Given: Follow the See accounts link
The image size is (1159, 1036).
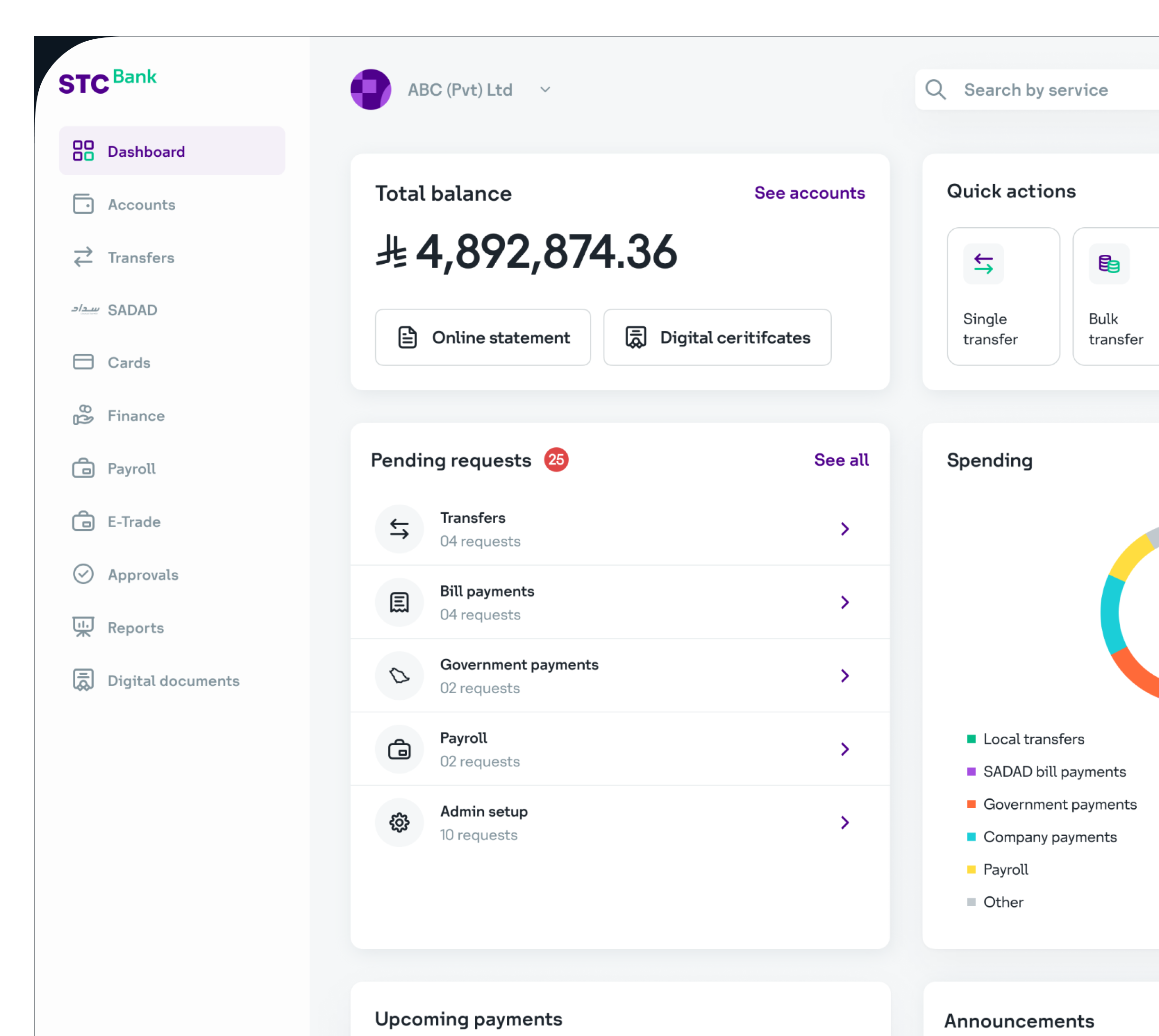Looking at the screenshot, I should (x=809, y=193).
